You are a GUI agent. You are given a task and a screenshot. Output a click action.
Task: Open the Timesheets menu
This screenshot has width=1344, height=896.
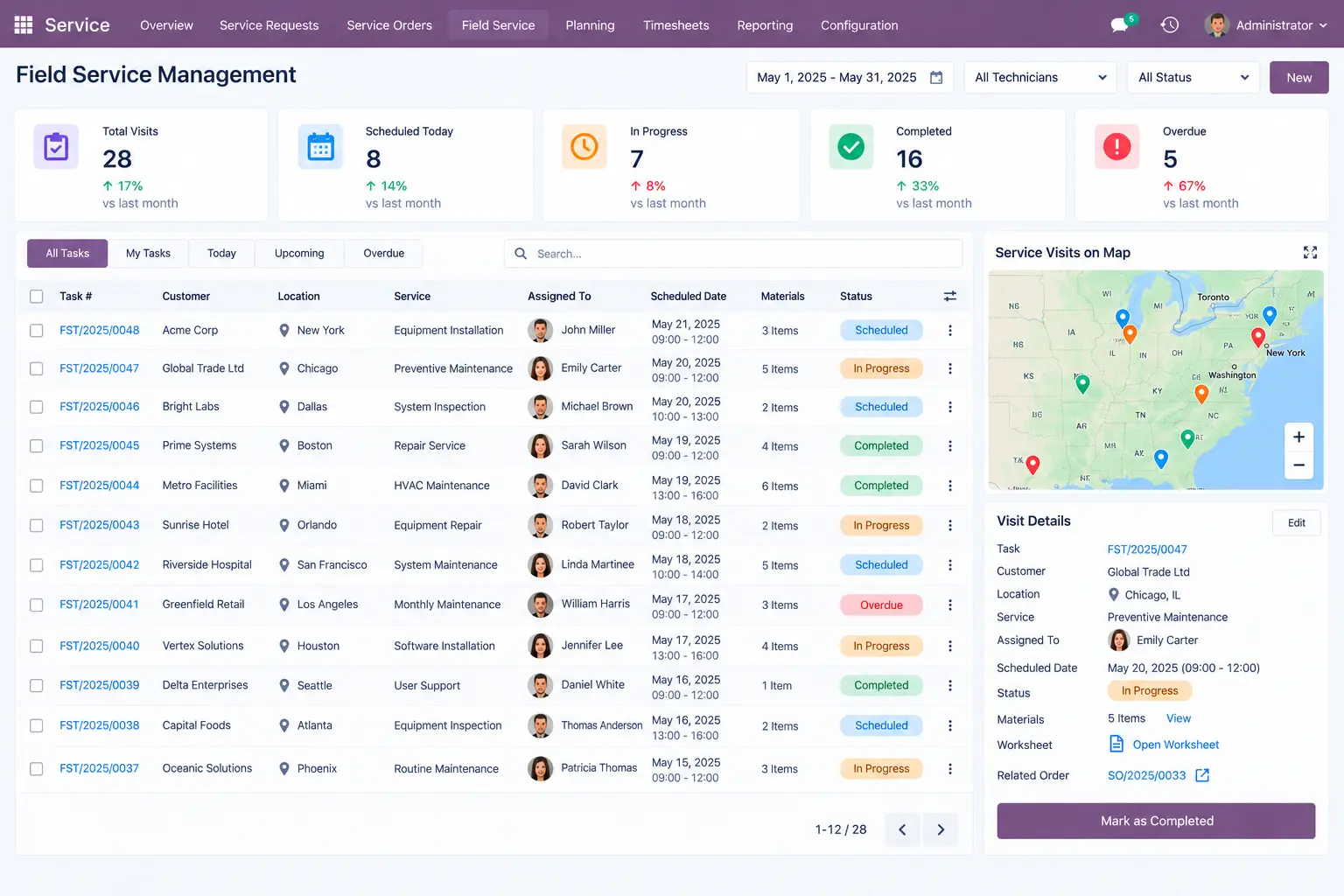click(676, 25)
